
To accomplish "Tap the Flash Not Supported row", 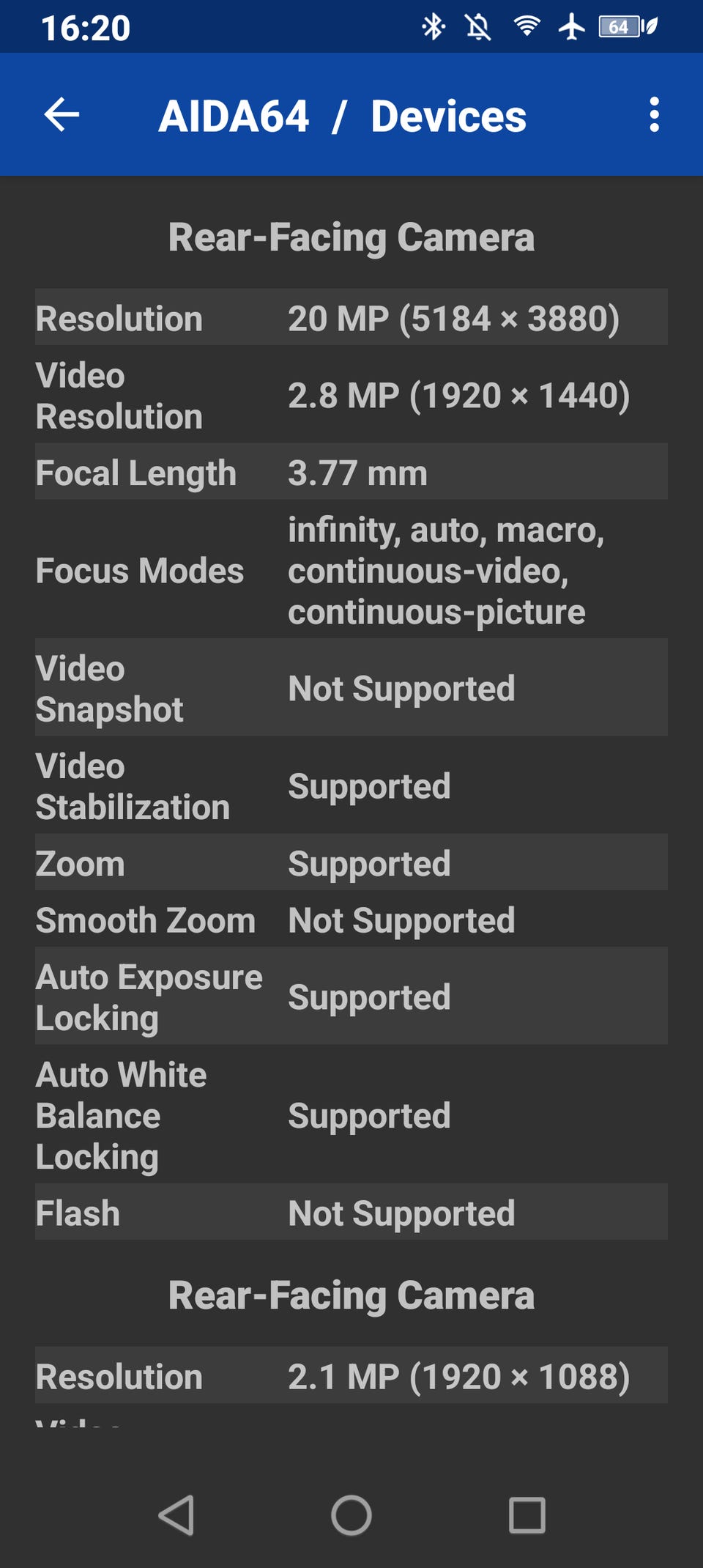I will pos(351,1213).
